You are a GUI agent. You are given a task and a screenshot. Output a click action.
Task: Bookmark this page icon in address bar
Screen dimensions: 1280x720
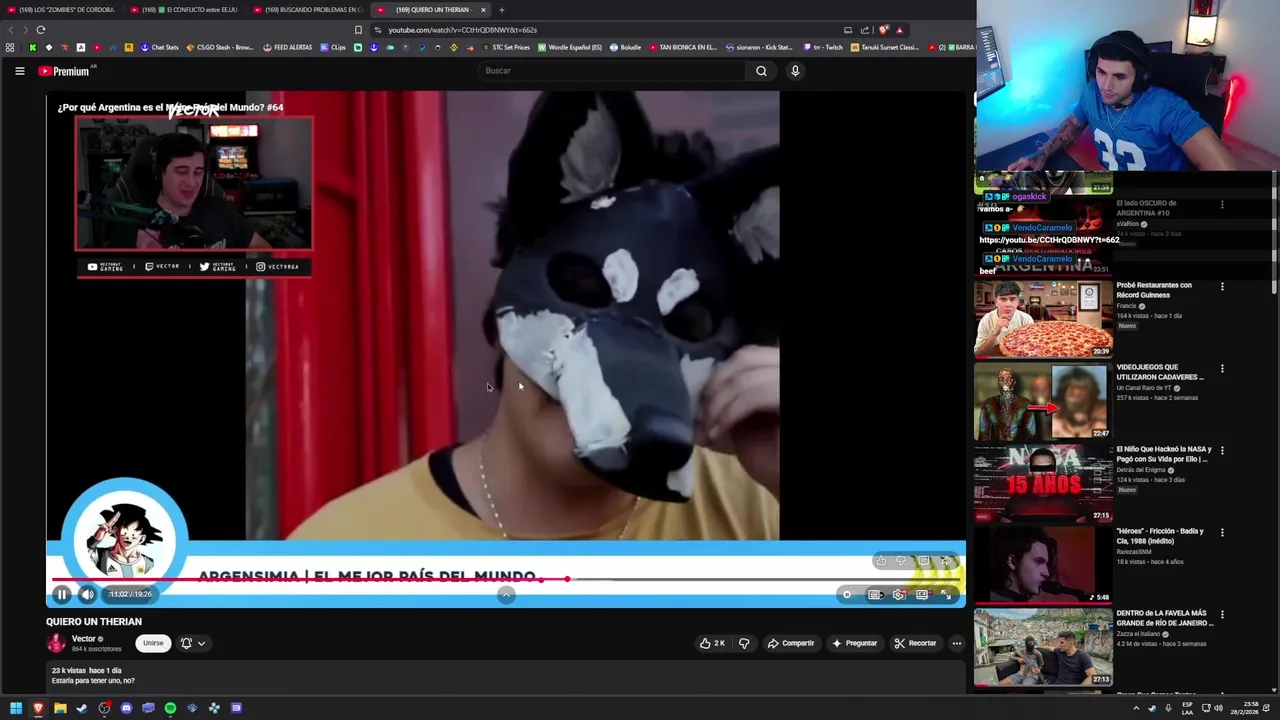(358, 30)
